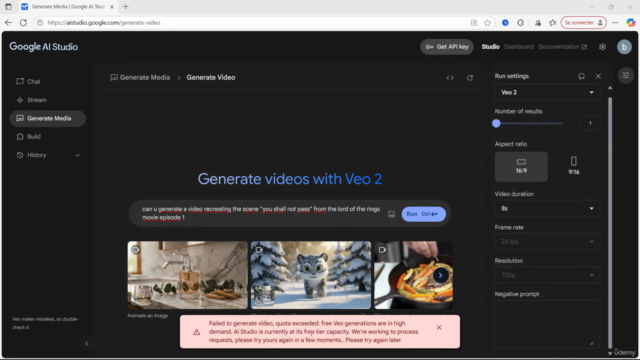
Task: Click the blue circle browser toolbar icon
Action: [505, 23]
